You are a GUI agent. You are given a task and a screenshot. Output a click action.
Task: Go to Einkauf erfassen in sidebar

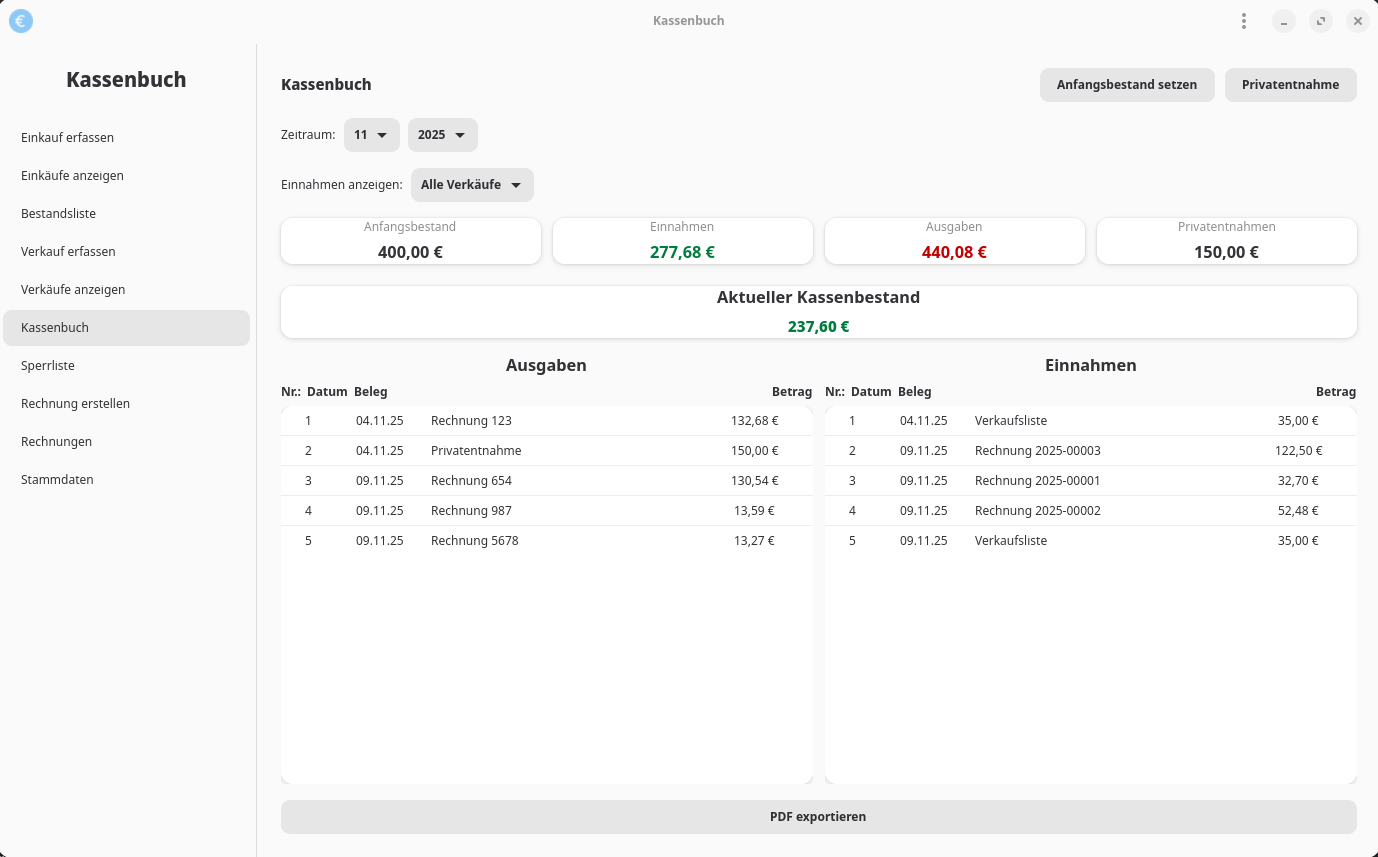[x=67, y=138]
